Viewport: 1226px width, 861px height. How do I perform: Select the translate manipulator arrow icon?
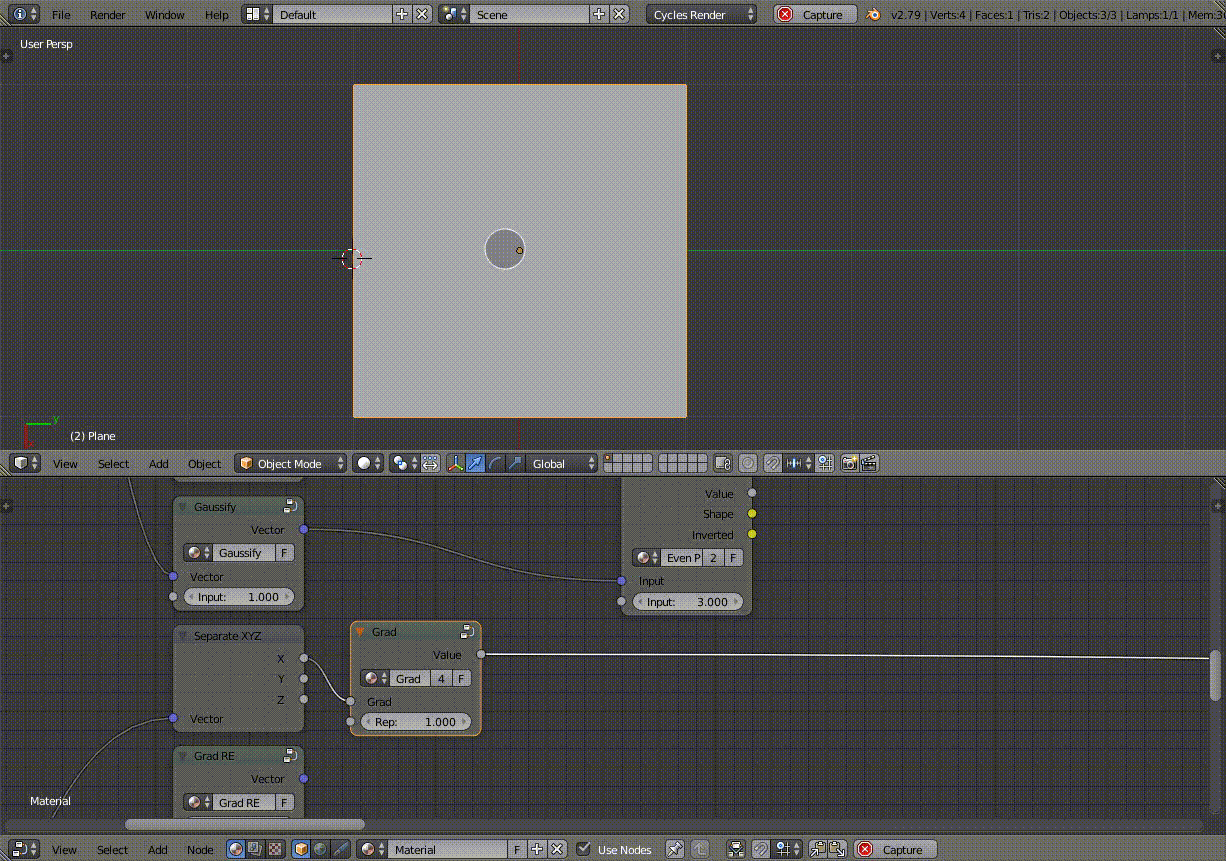point(475,464)
